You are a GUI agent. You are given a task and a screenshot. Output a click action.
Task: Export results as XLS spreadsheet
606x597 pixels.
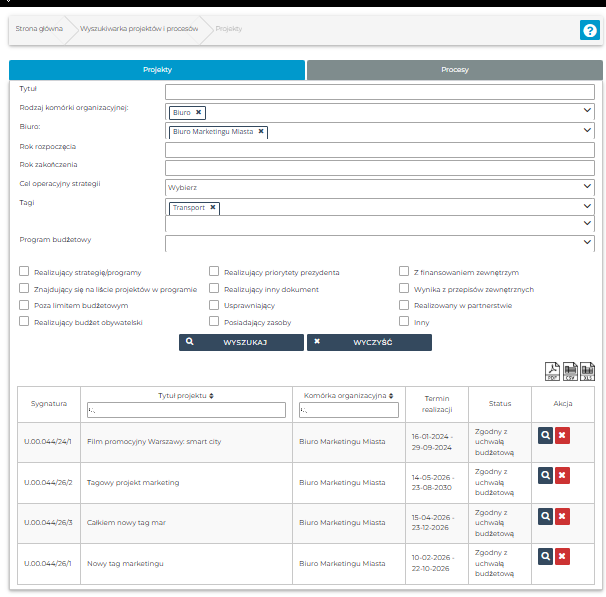click(x=587, y=372)
